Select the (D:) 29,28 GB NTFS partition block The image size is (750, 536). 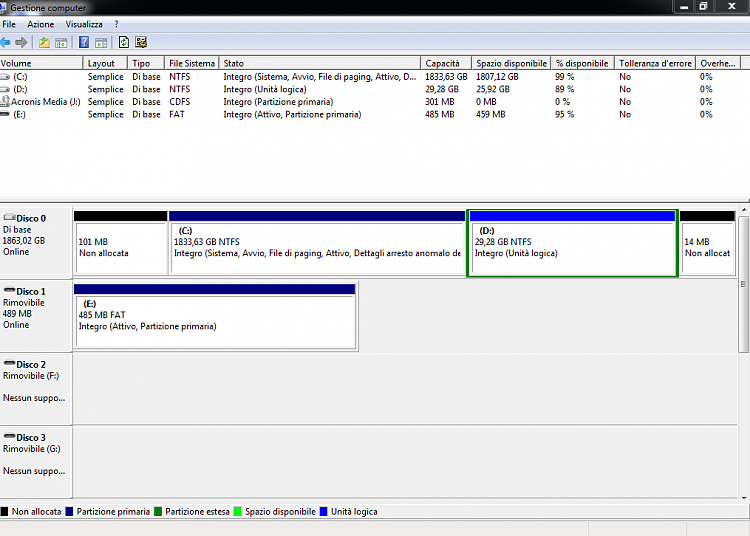tap(572, 243)
